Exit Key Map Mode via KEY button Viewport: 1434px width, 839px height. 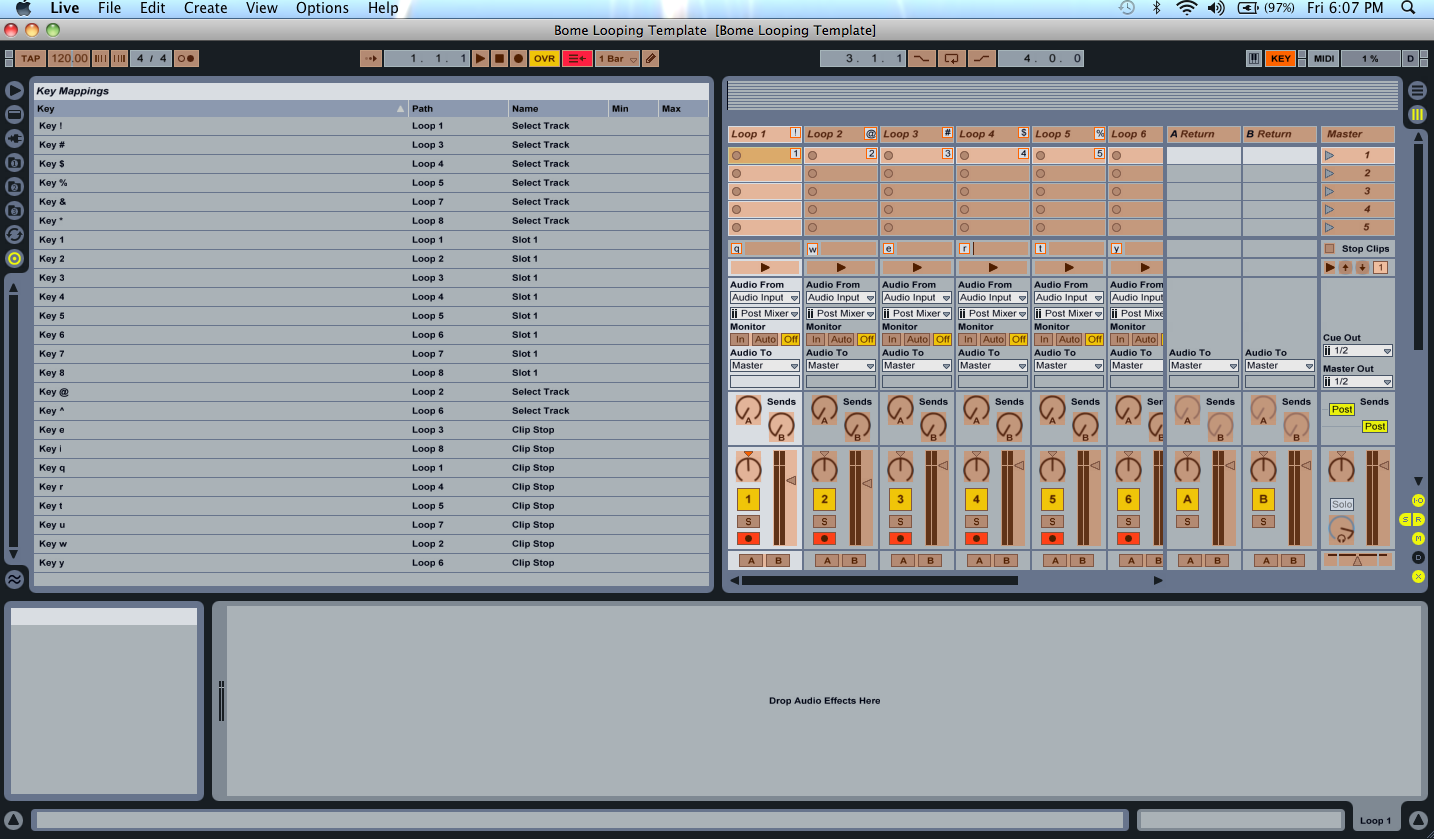pos(1281,59)
